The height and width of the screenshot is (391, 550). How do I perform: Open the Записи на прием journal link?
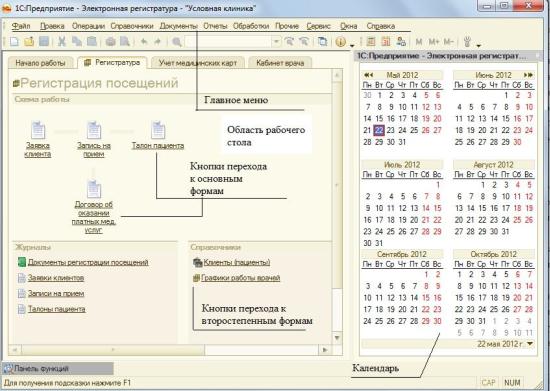click(x=56, y=294)
